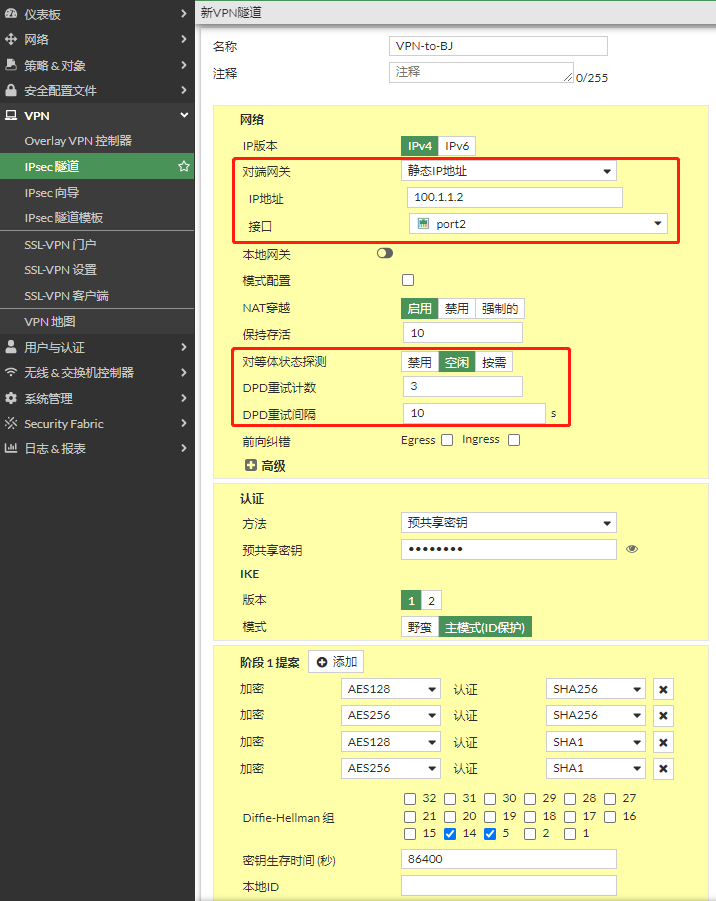Viewport: 716px width, 901px height.
Task: Go to IPsec 向导 menu item
Action: point(52,193)
